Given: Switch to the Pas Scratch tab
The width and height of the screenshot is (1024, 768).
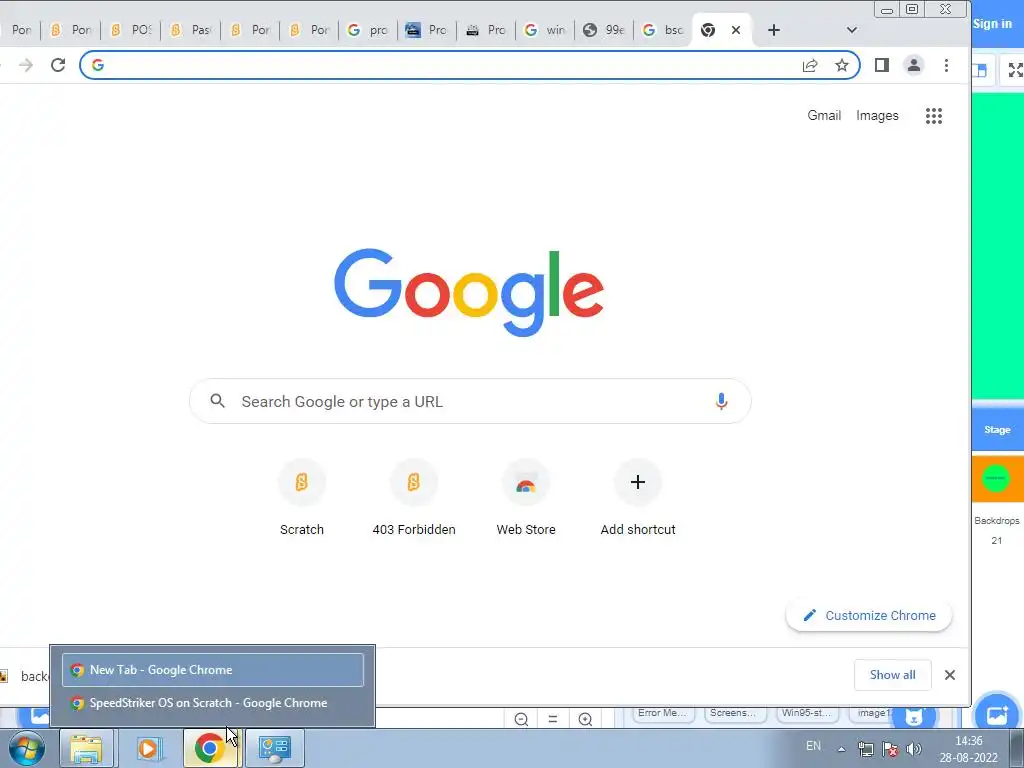Looking at the screenshot, I should (x=191, y=30).
